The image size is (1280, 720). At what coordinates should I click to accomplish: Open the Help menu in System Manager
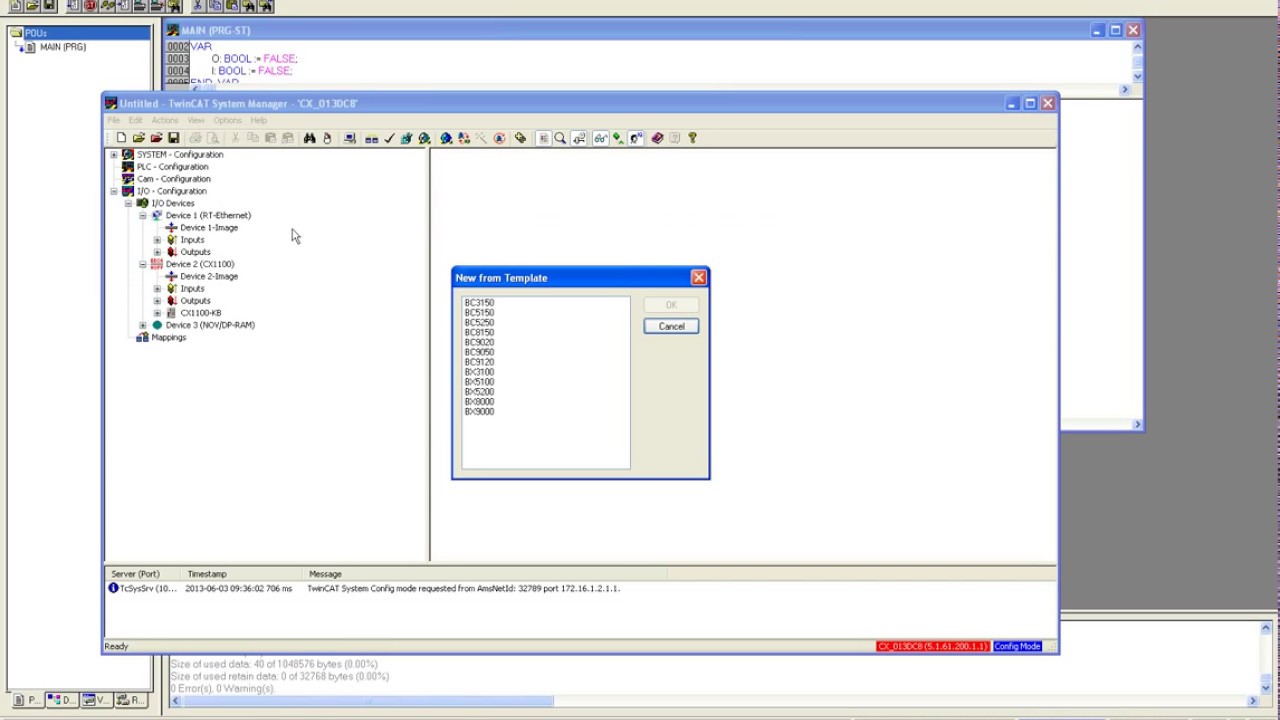pos(259,120)
